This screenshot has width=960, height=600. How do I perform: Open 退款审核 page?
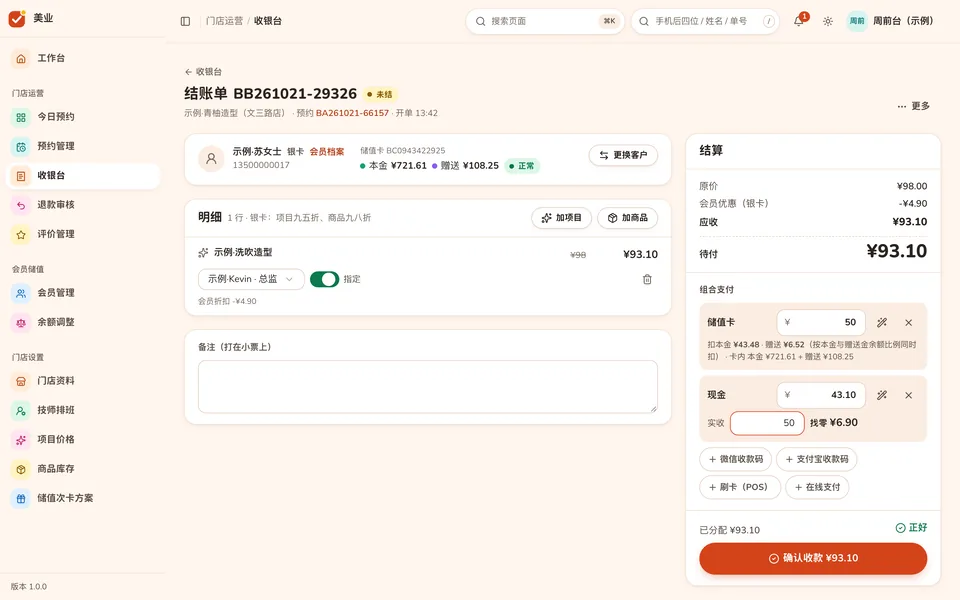[83, 204]
